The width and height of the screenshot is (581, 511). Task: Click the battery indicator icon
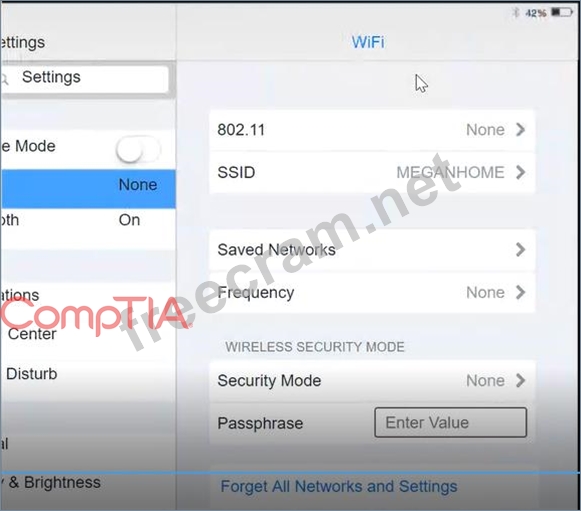pyautogui.click(x=562, y=13)
